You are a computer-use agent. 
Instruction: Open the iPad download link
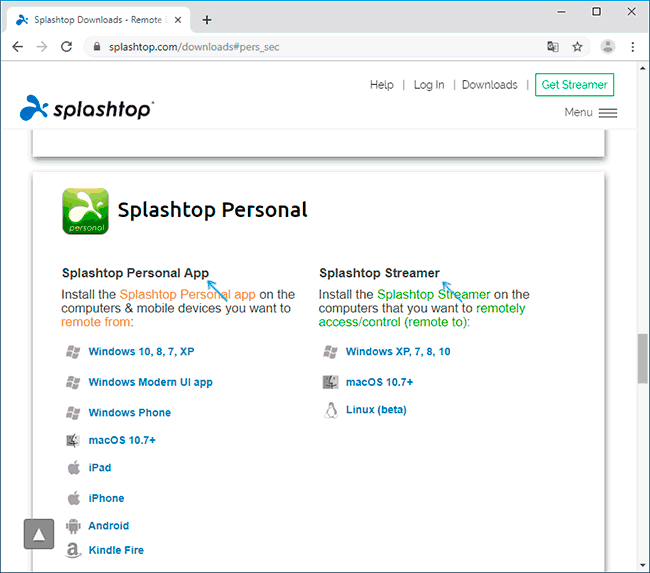pyautogui.click(x=100, y=468)
